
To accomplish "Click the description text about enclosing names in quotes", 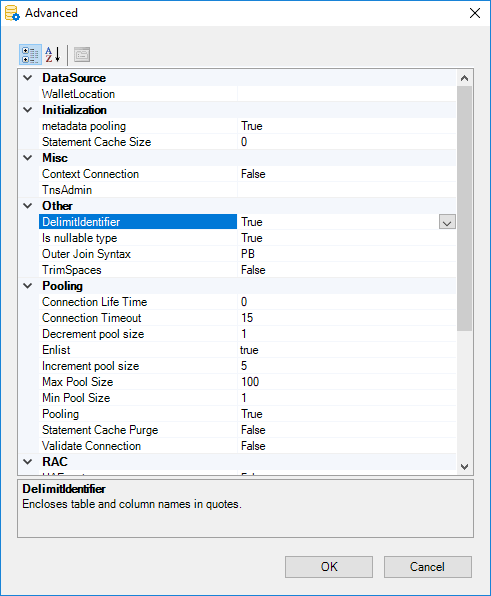I will (x=132, y=504).
